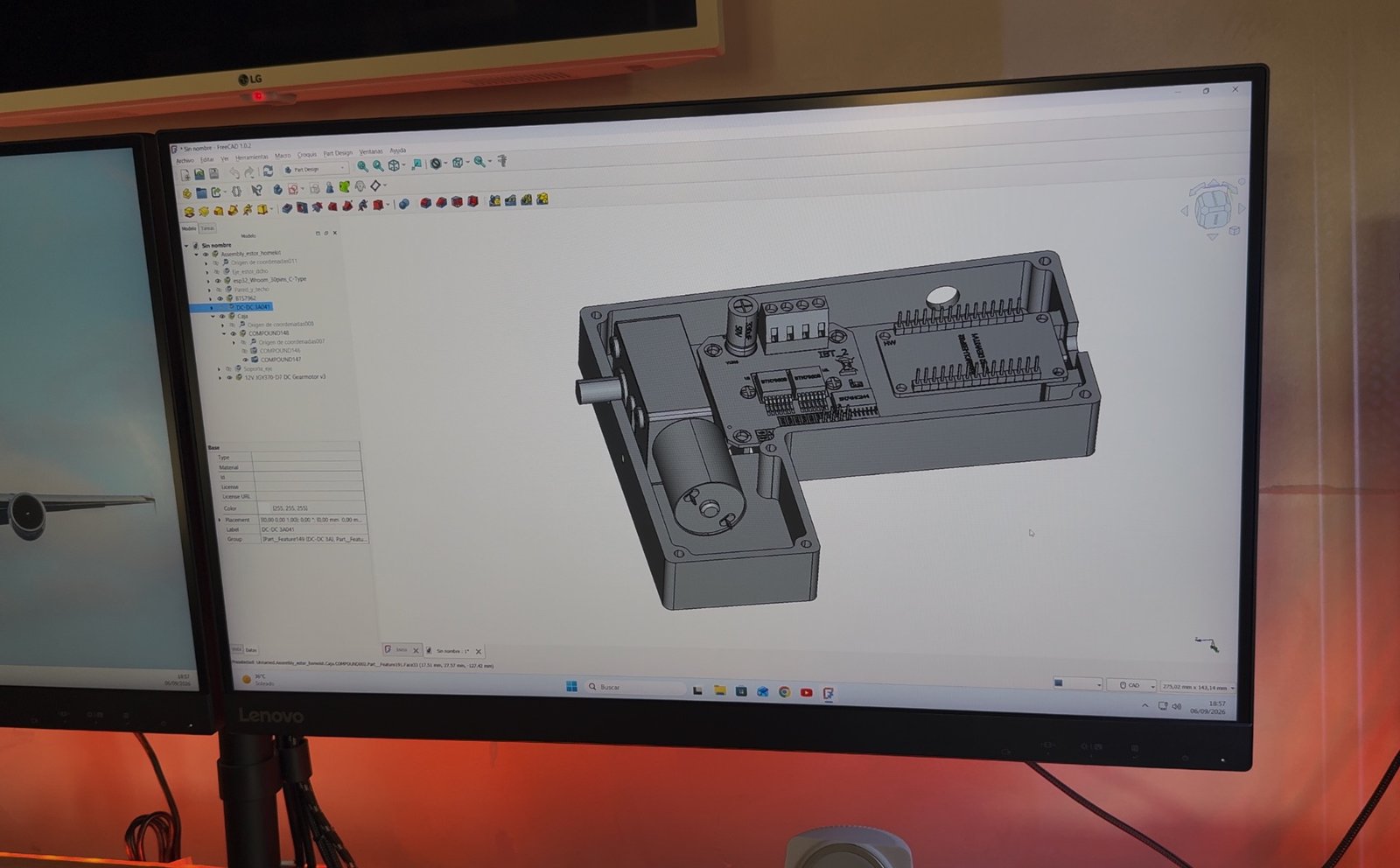Click the Create body icon
Screen dimensions: 1400x868
click(277, 189)
